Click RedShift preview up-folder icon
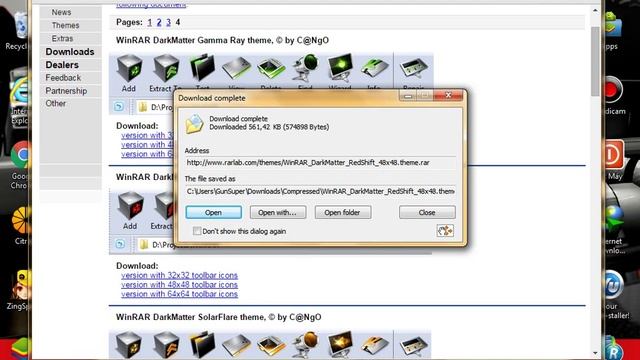The height and width of the screenshot is (360, 640). pos(120,244)
